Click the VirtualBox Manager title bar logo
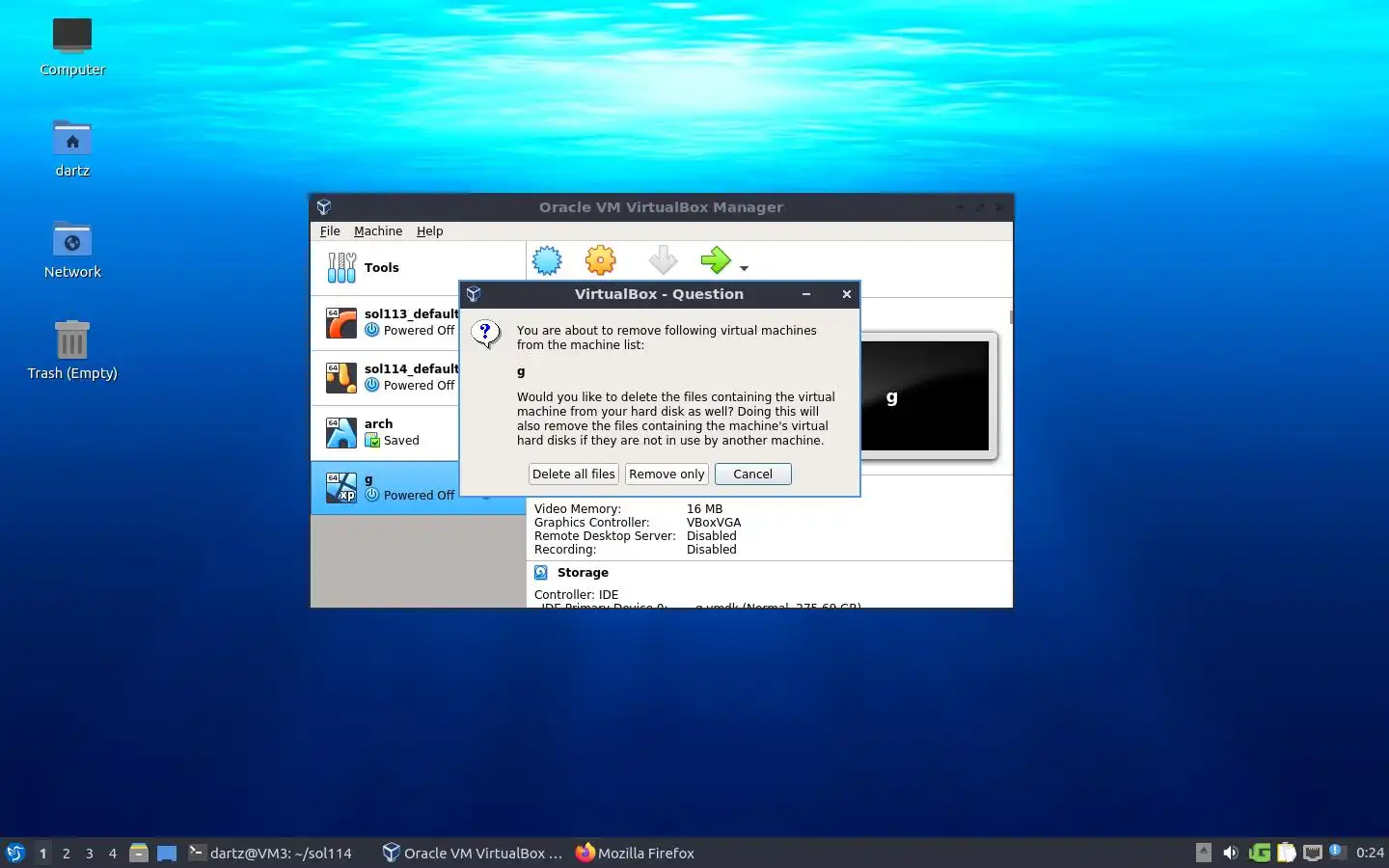 tap(324, 206)
